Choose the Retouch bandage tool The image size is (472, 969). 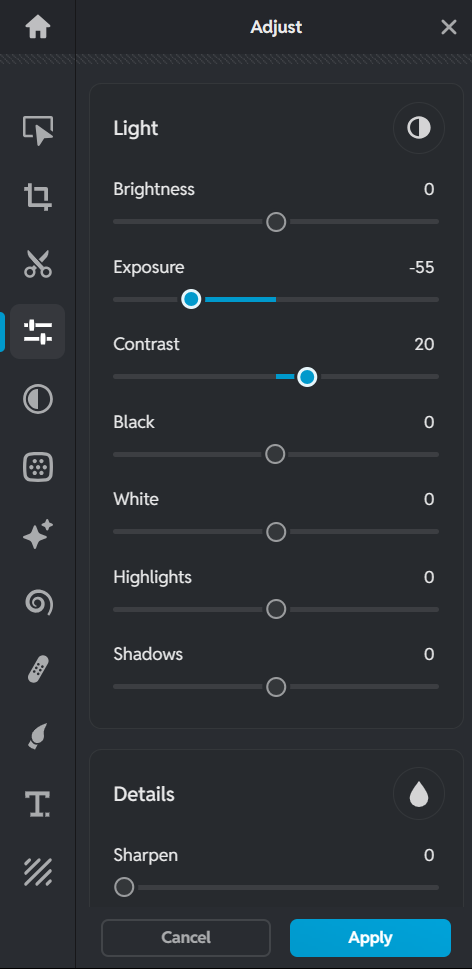[x=38, y=669]
